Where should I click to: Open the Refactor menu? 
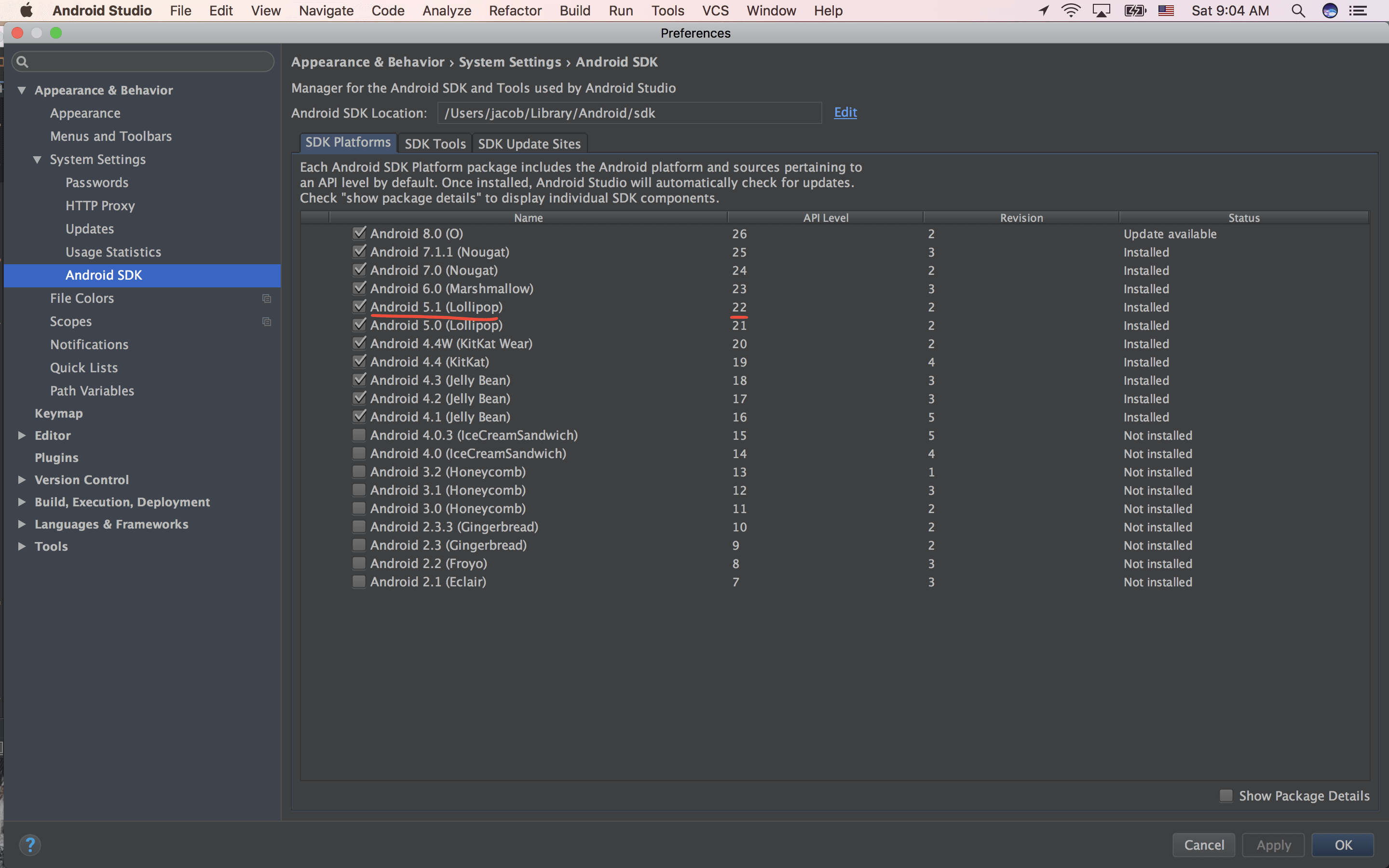point(515,10)
